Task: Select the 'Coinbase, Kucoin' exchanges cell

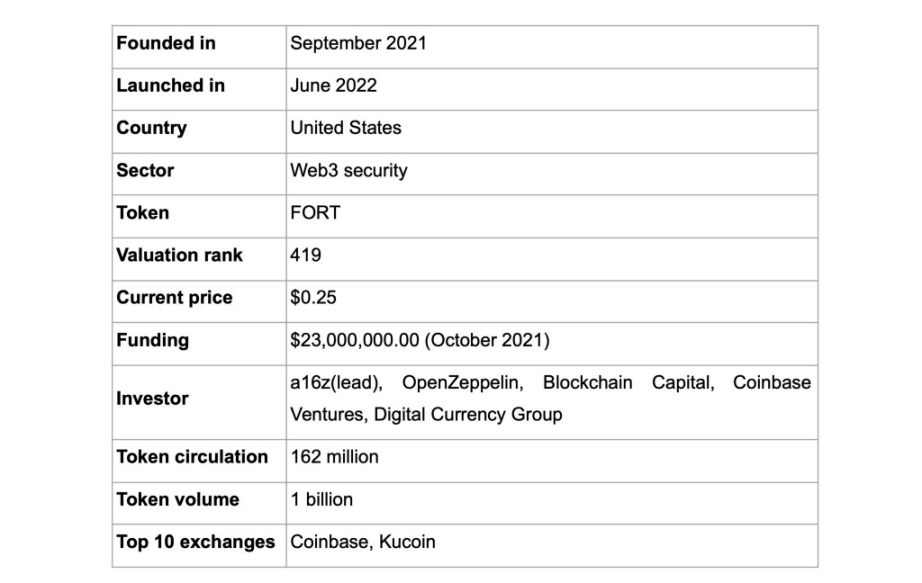Action: point(552,546)
